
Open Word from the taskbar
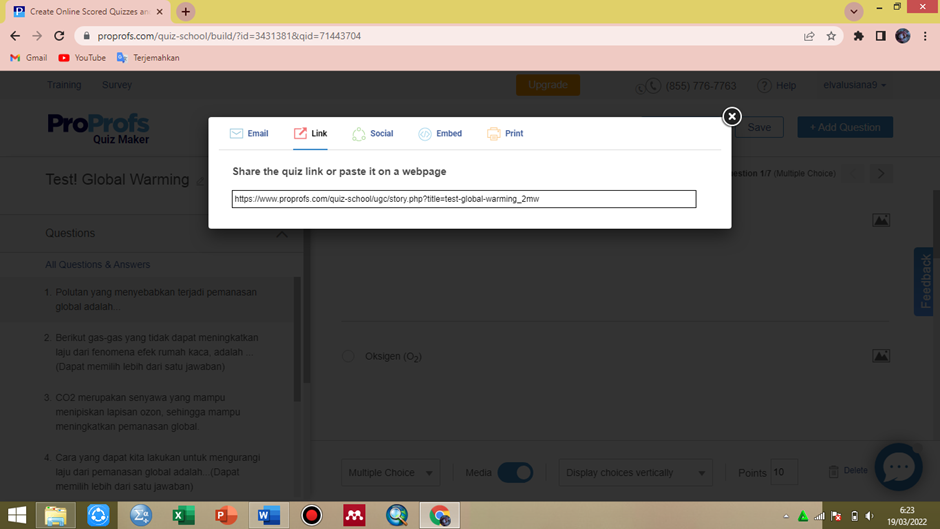269,515
